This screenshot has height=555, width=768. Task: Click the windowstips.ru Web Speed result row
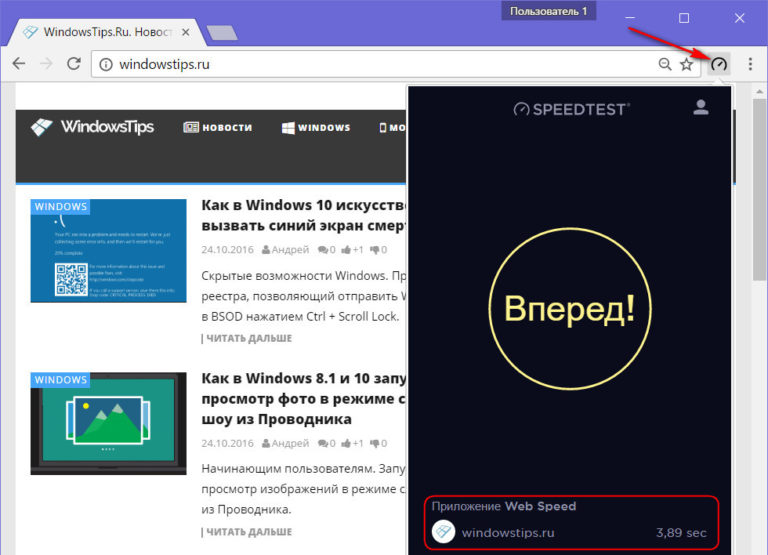[569, 533]
